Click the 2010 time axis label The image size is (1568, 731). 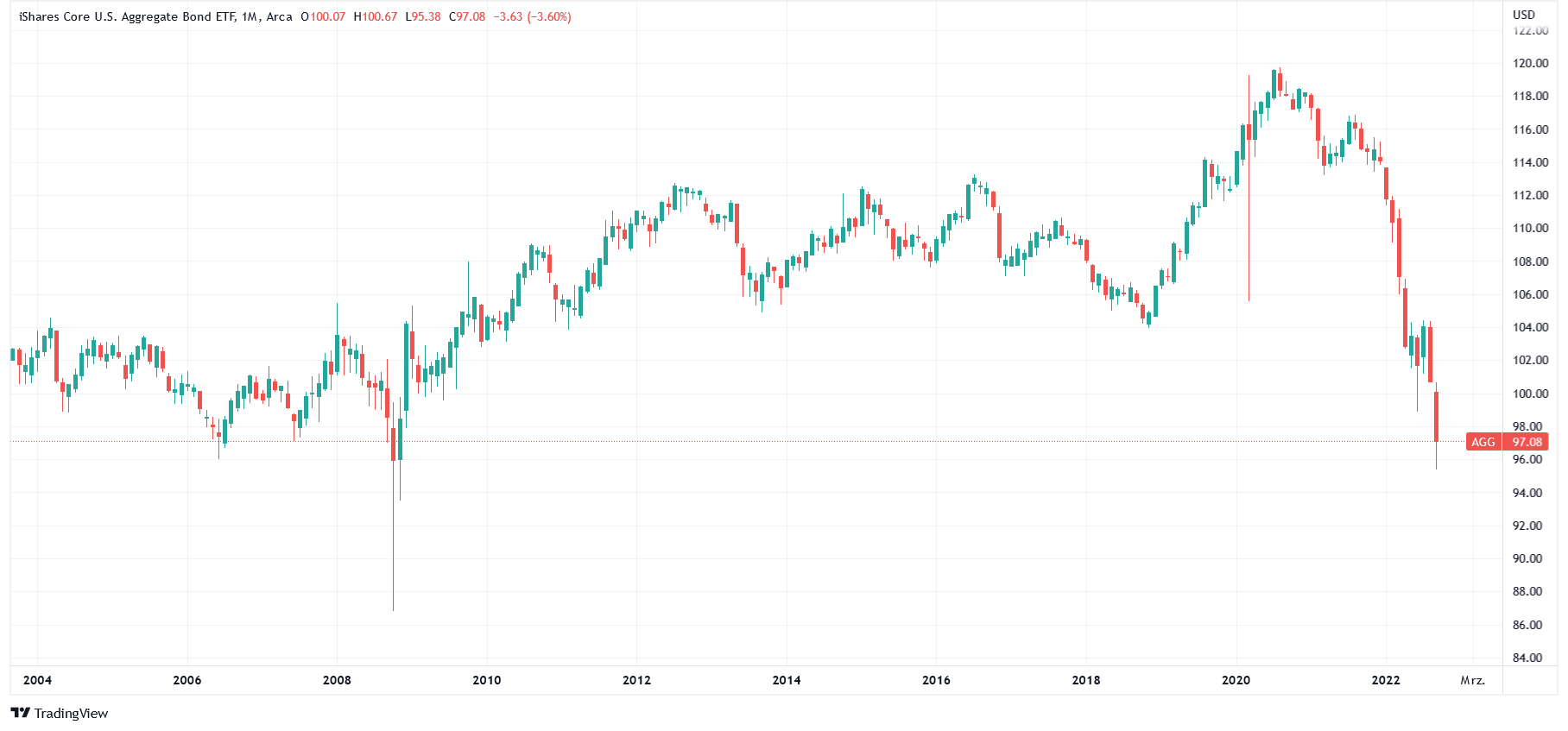point(487,680)
